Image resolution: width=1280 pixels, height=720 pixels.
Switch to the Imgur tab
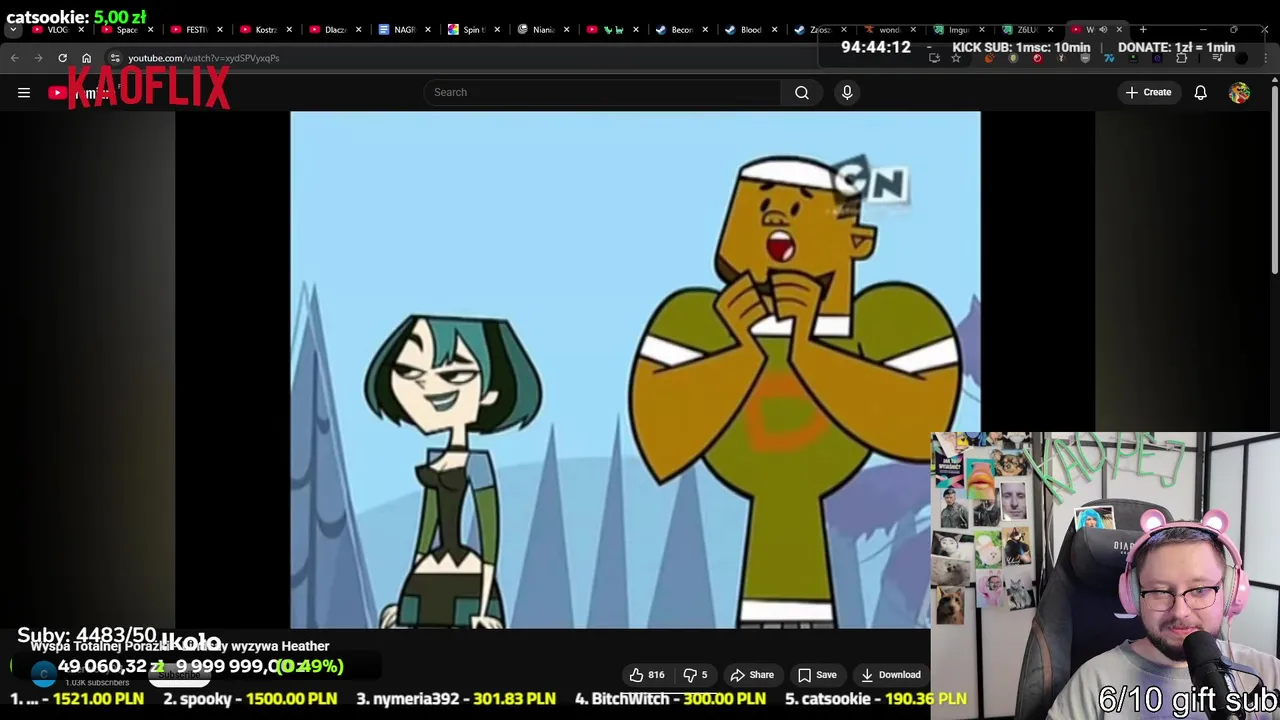coord(957,30)
